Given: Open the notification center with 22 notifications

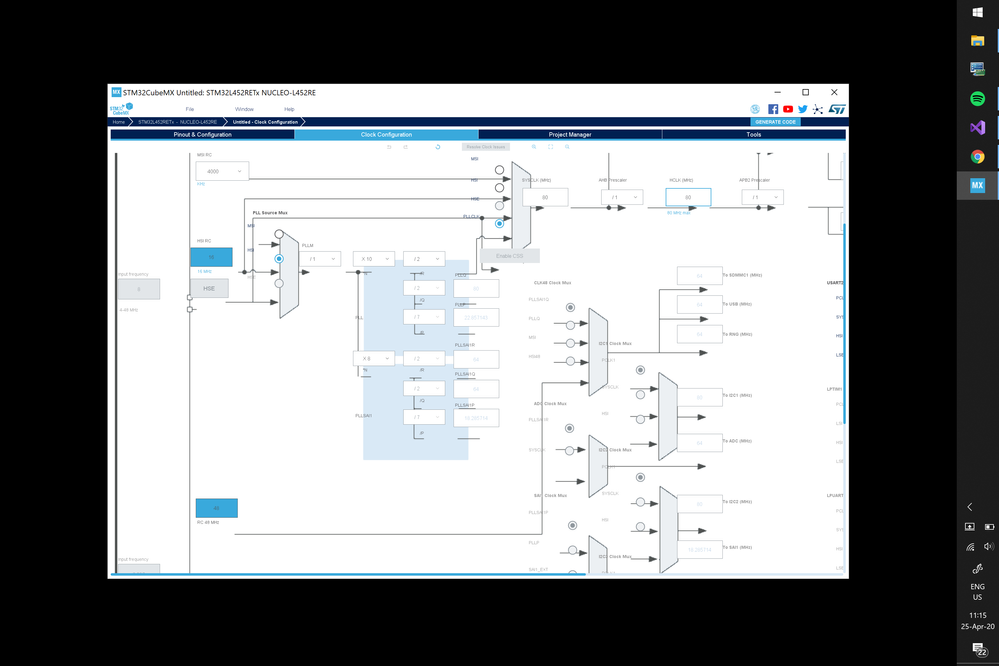Looking at the screenshot, I should pyautogui.click(x=979, y=649).
